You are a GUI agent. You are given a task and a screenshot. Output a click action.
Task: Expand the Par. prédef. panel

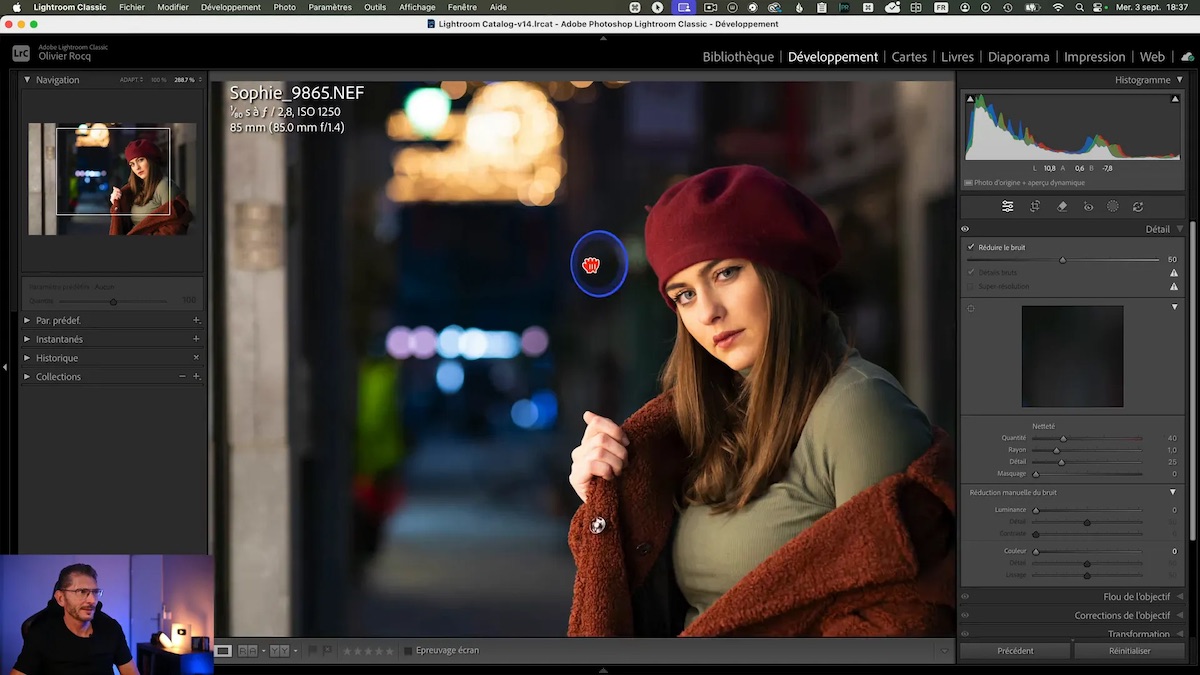click(x=27, y=320)
